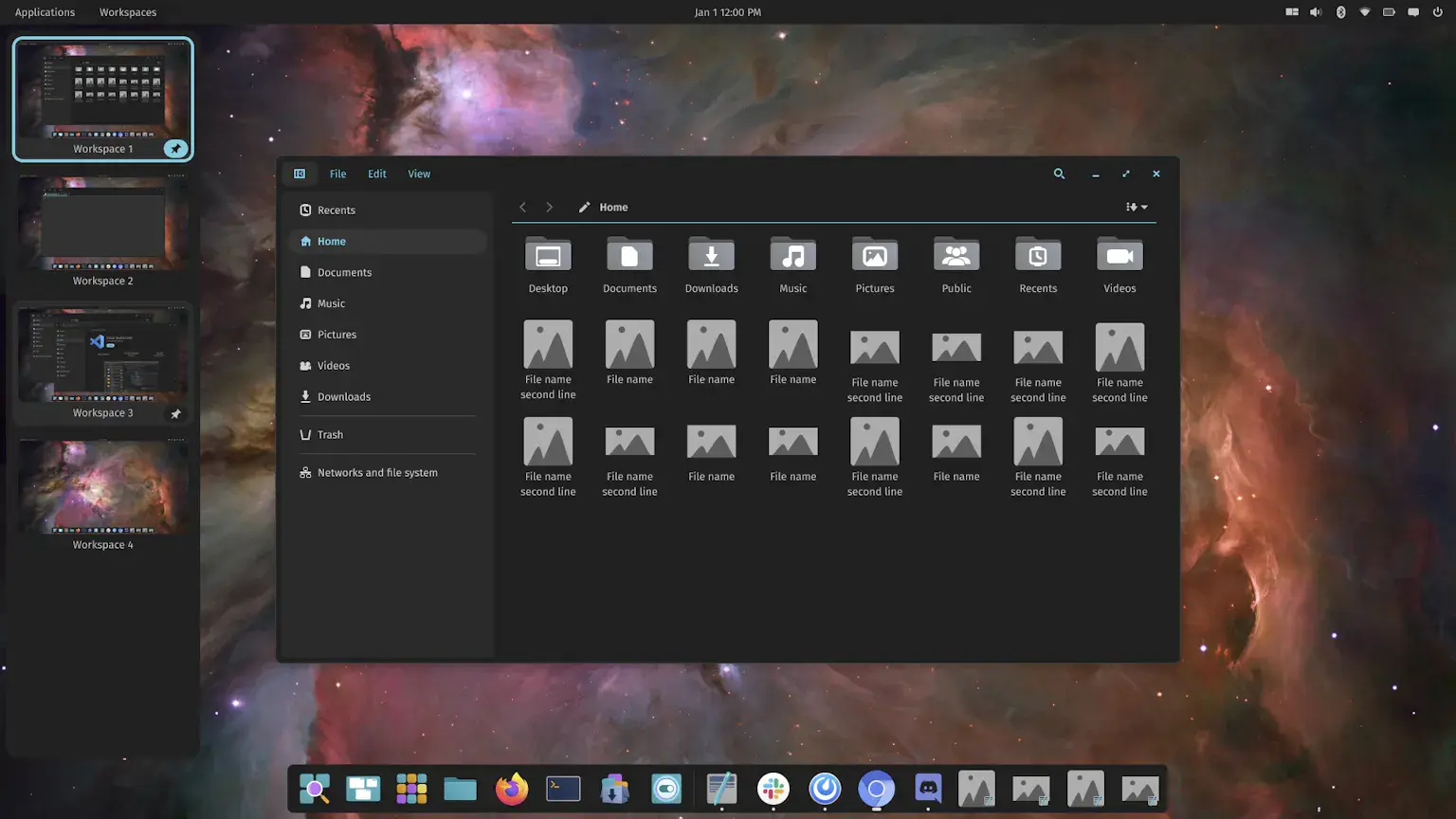Open the Wi-Fi status icon in panel

point(1365,11)
